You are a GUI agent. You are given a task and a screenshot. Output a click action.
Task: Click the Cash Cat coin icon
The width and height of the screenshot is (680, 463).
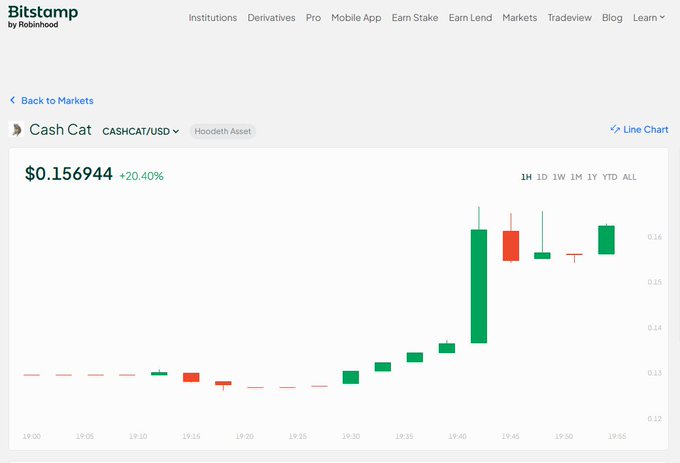click(x=16, y=130)
